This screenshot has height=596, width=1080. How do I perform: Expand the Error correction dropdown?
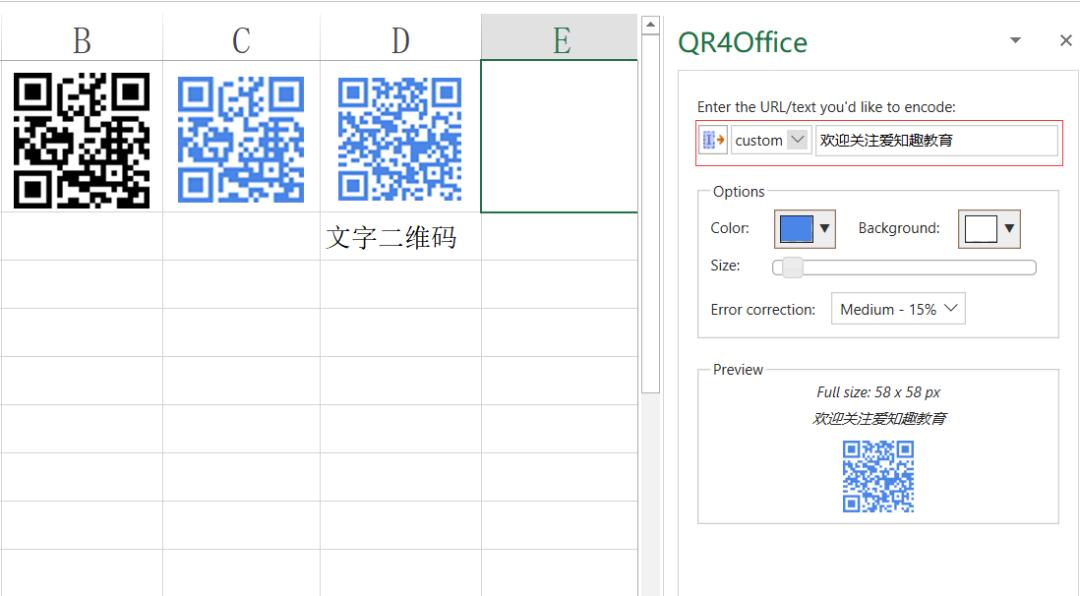(x=897, y=309)
